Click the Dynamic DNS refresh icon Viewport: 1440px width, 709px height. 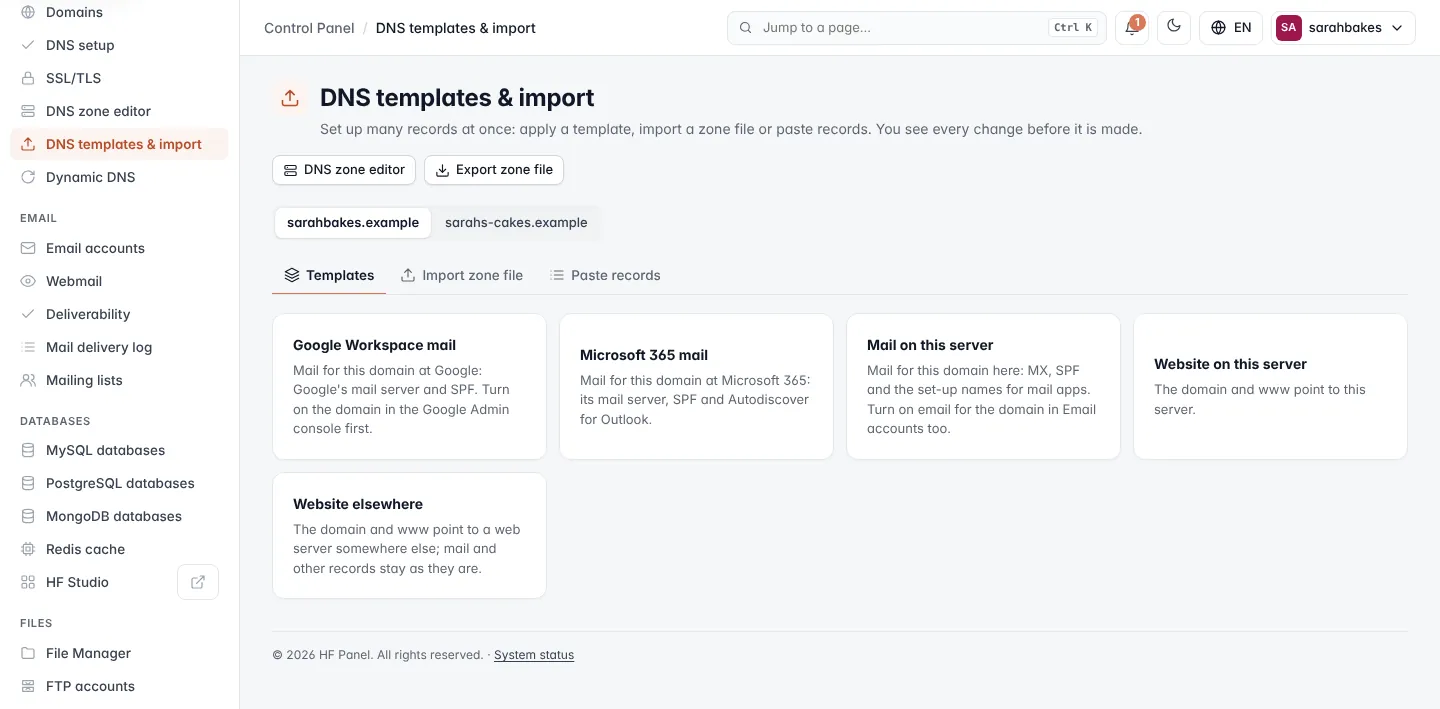click(x=28, y=177)
